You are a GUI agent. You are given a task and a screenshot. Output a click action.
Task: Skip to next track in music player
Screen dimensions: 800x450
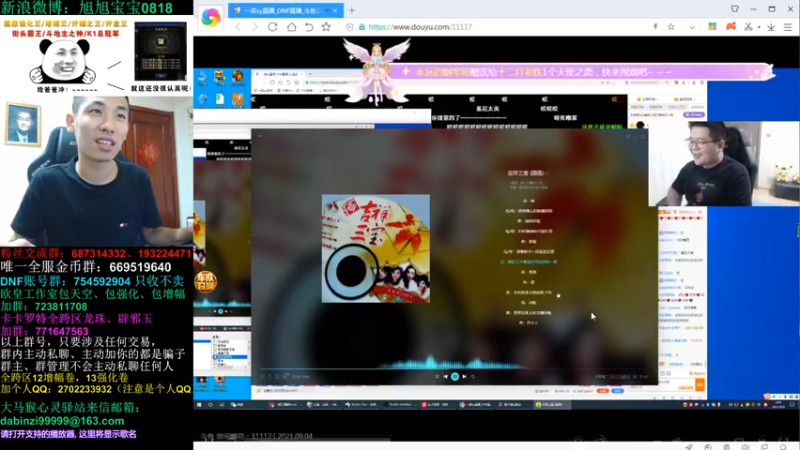[x=464, y=377]
